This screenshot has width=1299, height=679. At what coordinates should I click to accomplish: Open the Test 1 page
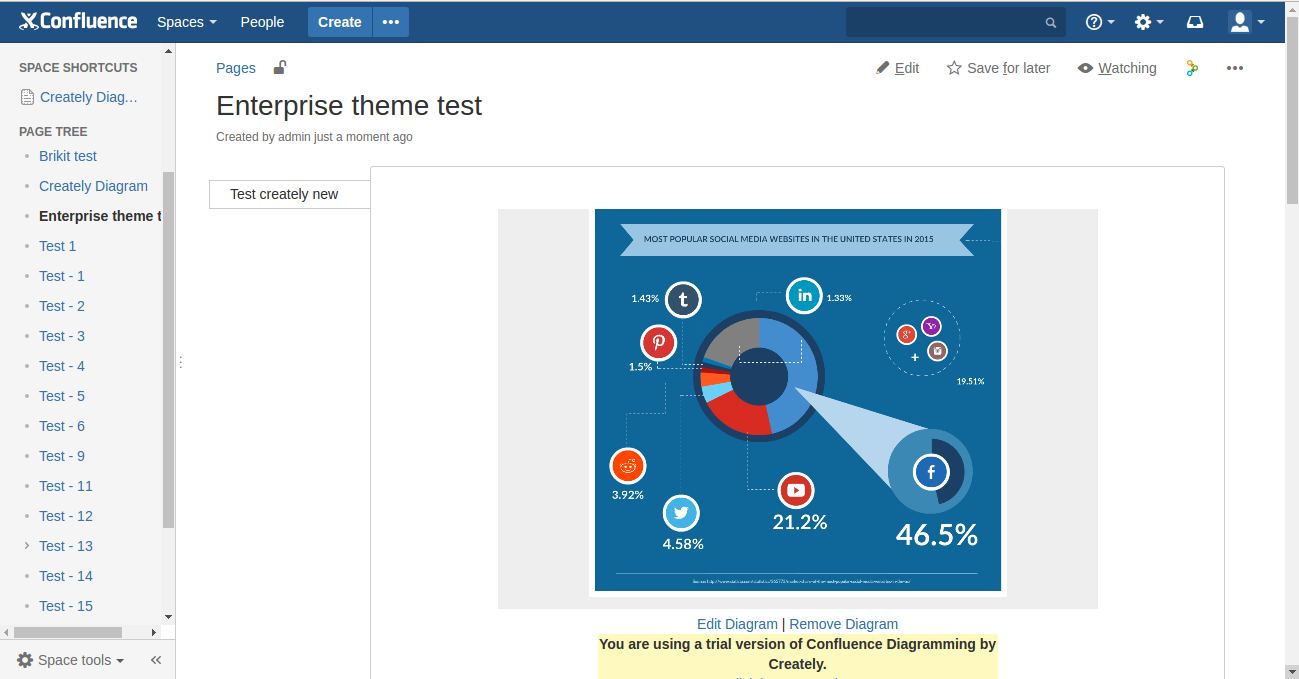pos(57,246)
